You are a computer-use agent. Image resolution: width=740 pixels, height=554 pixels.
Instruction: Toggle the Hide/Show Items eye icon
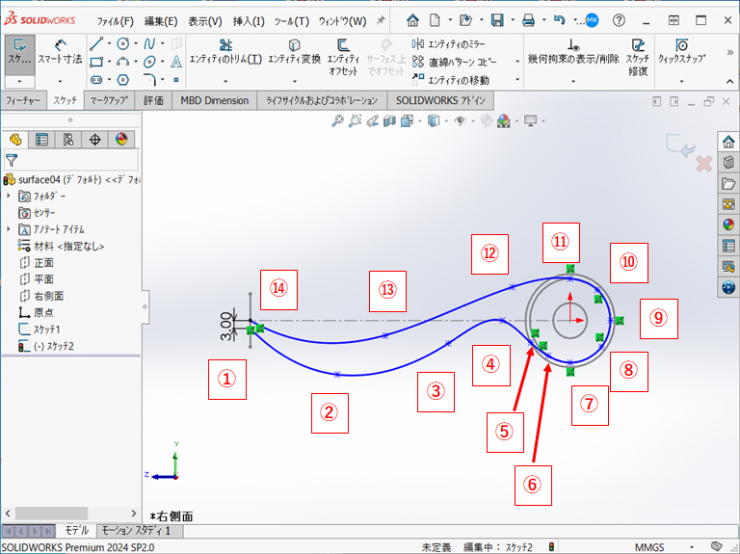[461, 121]
